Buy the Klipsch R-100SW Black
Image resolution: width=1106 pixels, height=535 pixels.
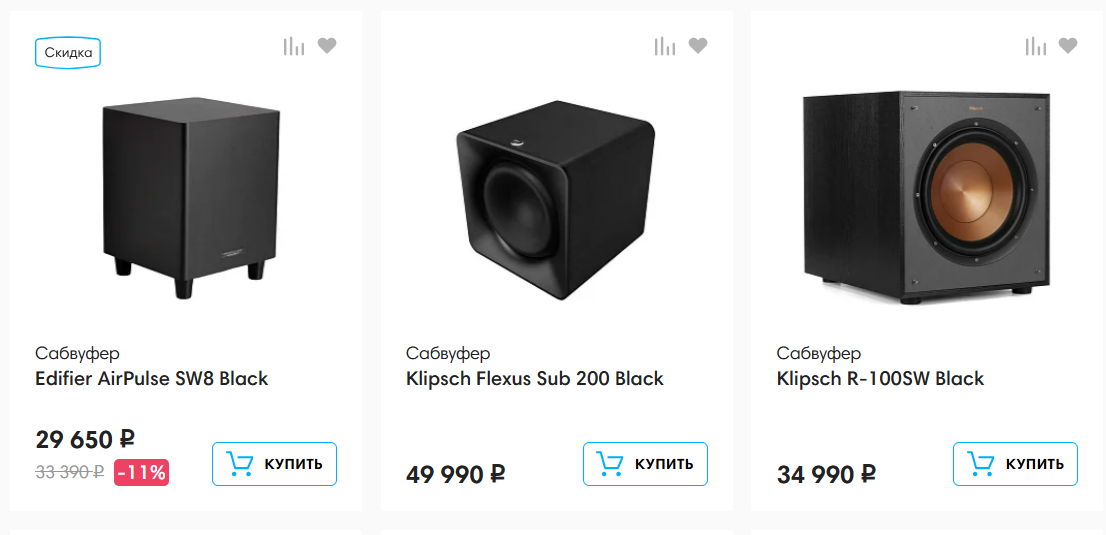[1015, 464]
